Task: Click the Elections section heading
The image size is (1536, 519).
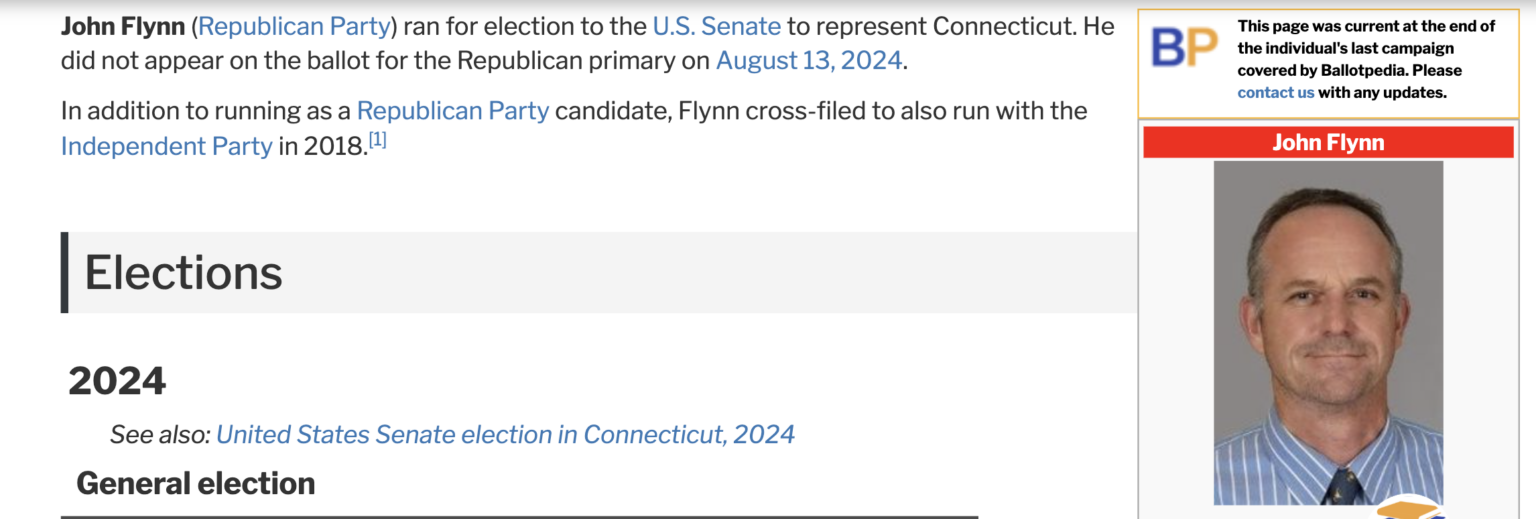Action: (184, 272)
